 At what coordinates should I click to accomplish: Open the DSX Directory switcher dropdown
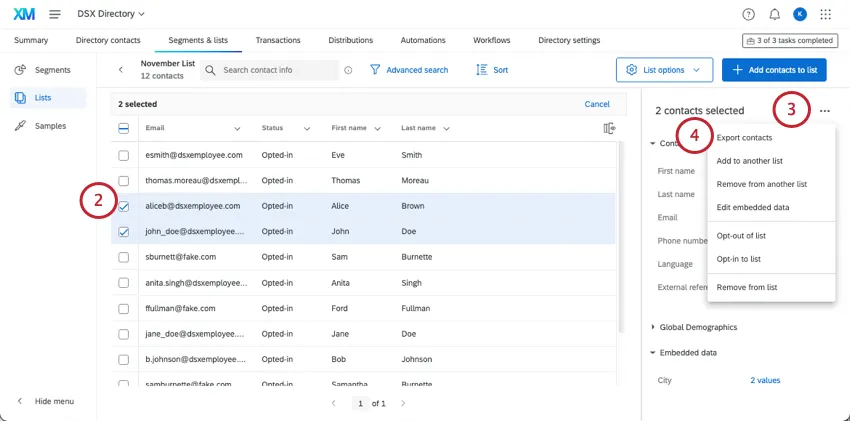point(111,14)
